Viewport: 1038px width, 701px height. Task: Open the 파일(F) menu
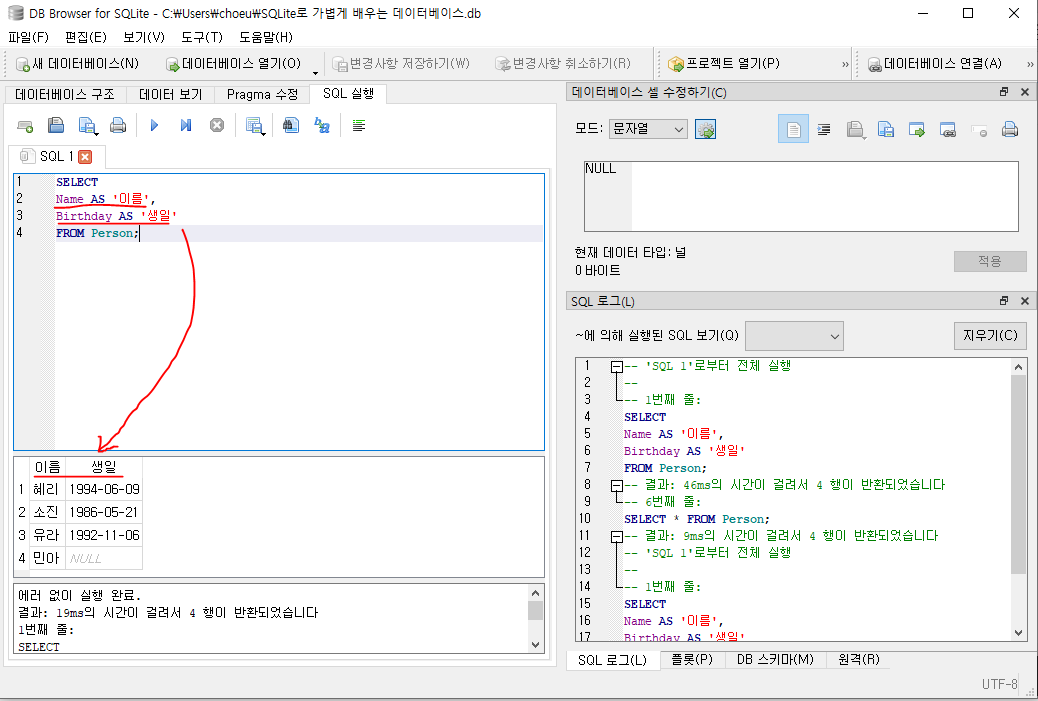[x=28, y=37]
